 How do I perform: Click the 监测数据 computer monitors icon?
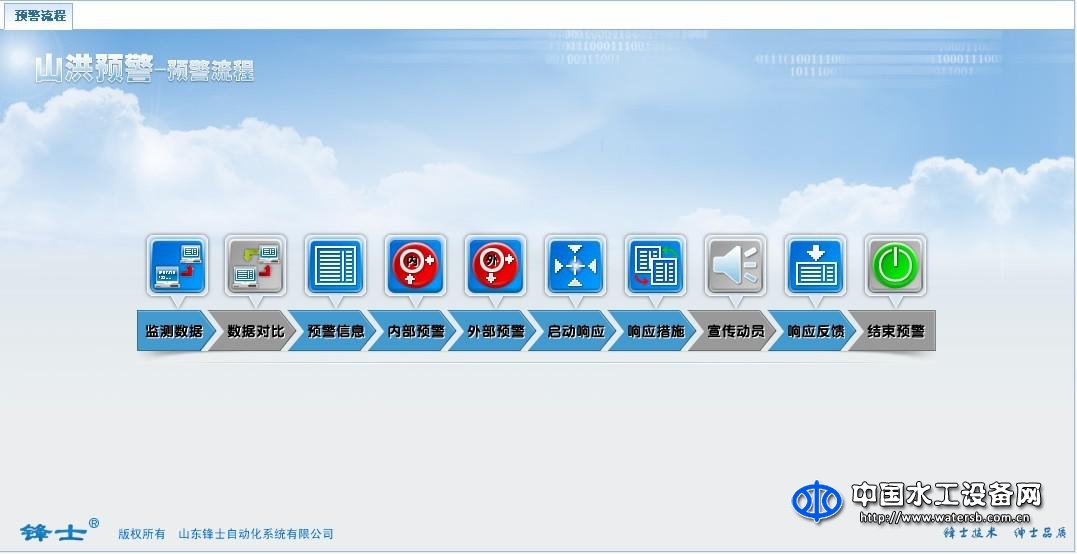177,266
